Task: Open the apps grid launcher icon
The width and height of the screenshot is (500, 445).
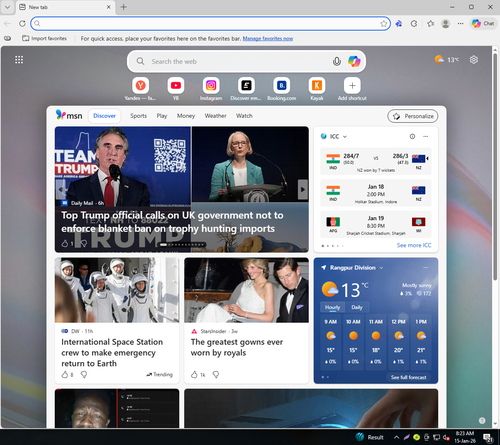Action: [19, 60]
